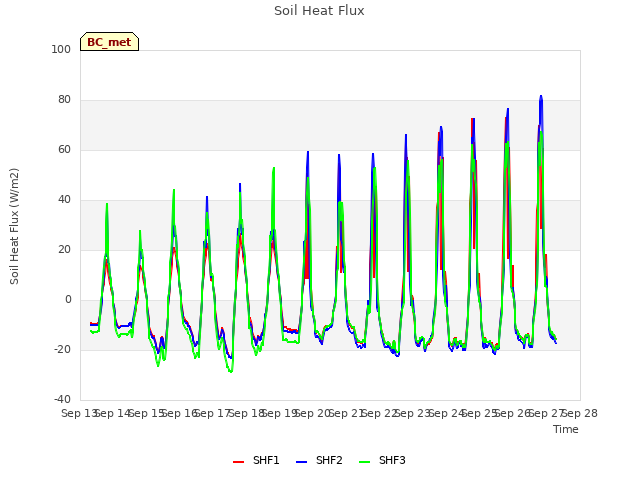Click the -40 y-axis tick label
The height and width of the screenshot is (480, 640).
(62, 399)
